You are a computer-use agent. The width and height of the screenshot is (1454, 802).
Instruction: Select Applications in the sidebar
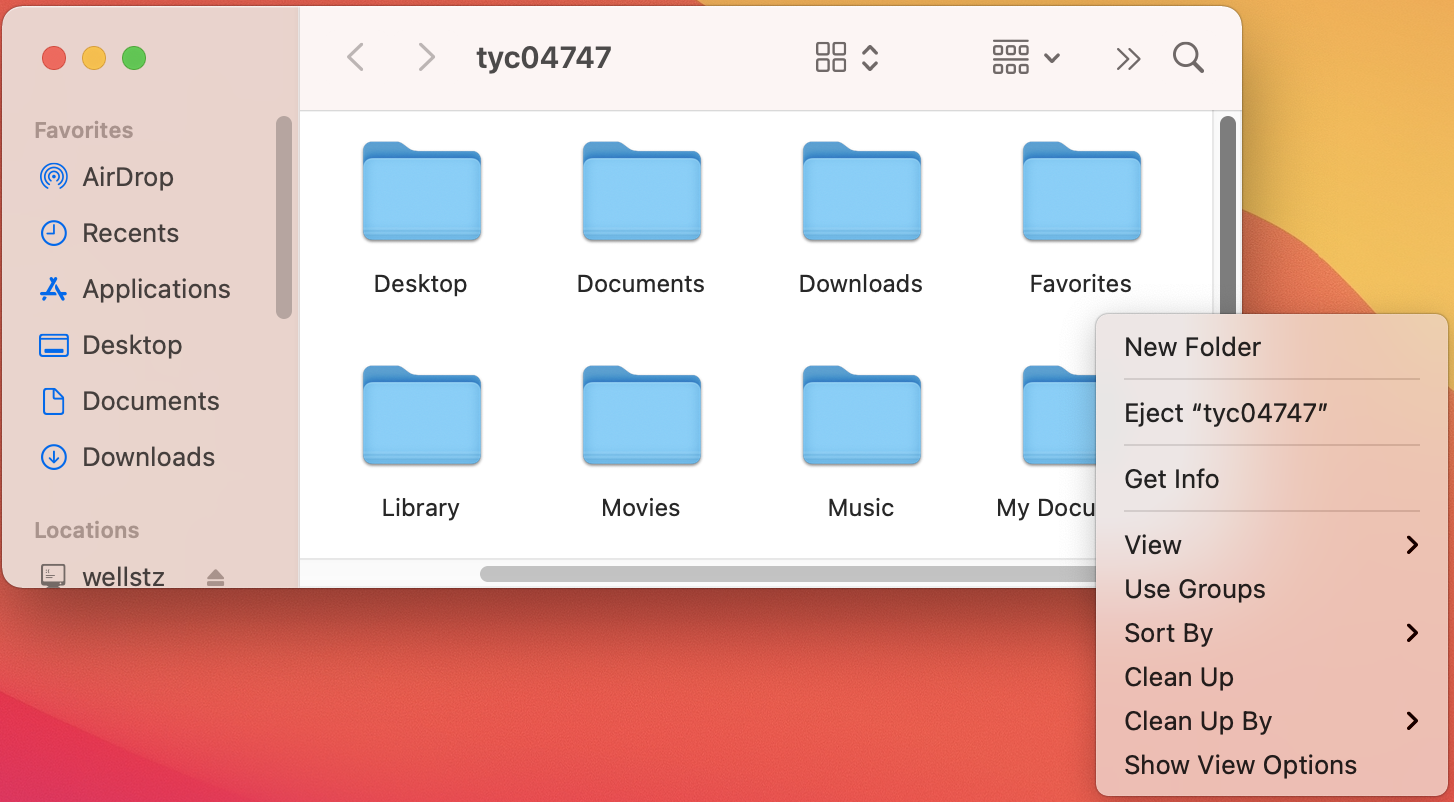[x=156, y=289]
